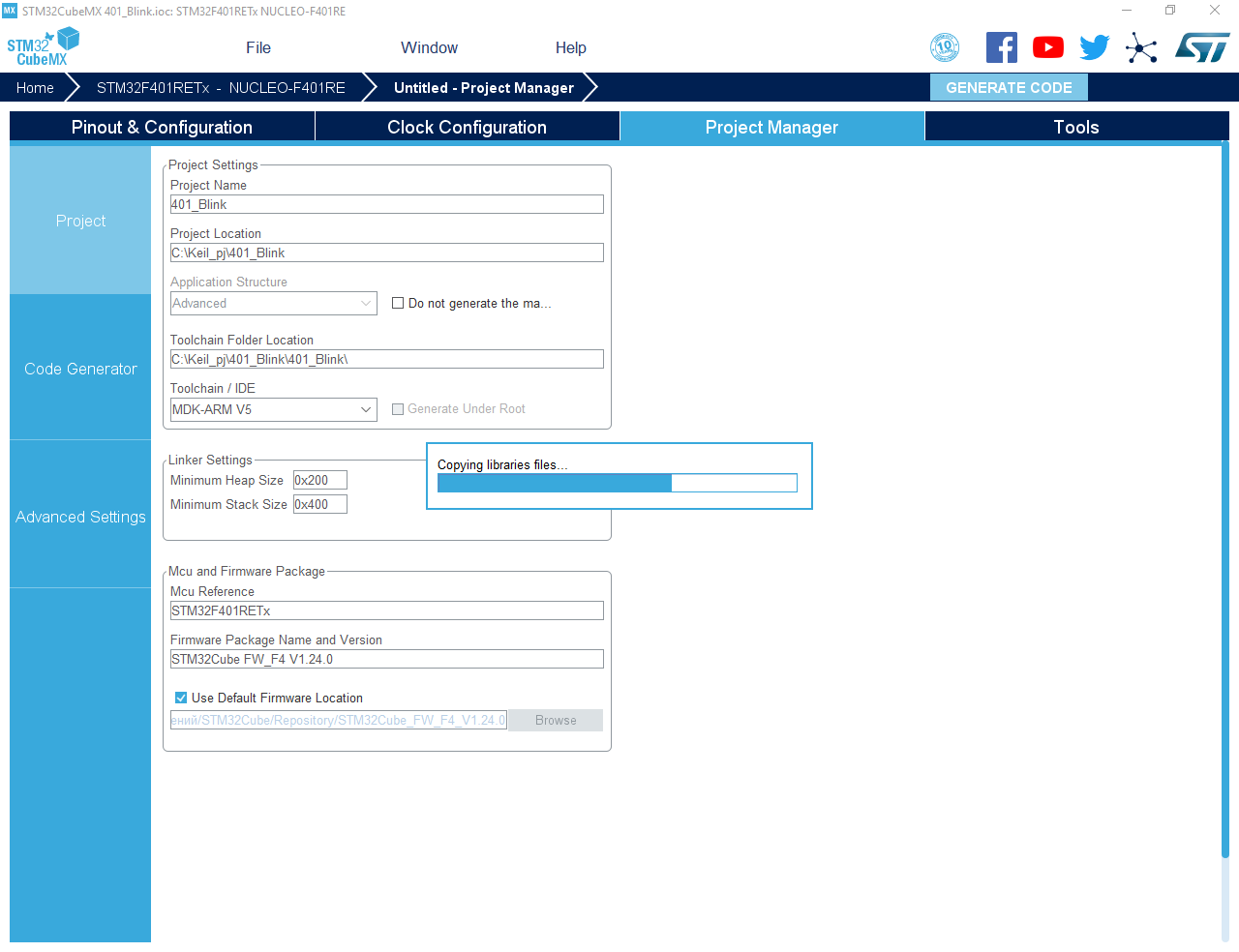Click the vertical scrollbar on the right

pyautogui.click(x=1224, y=501)
